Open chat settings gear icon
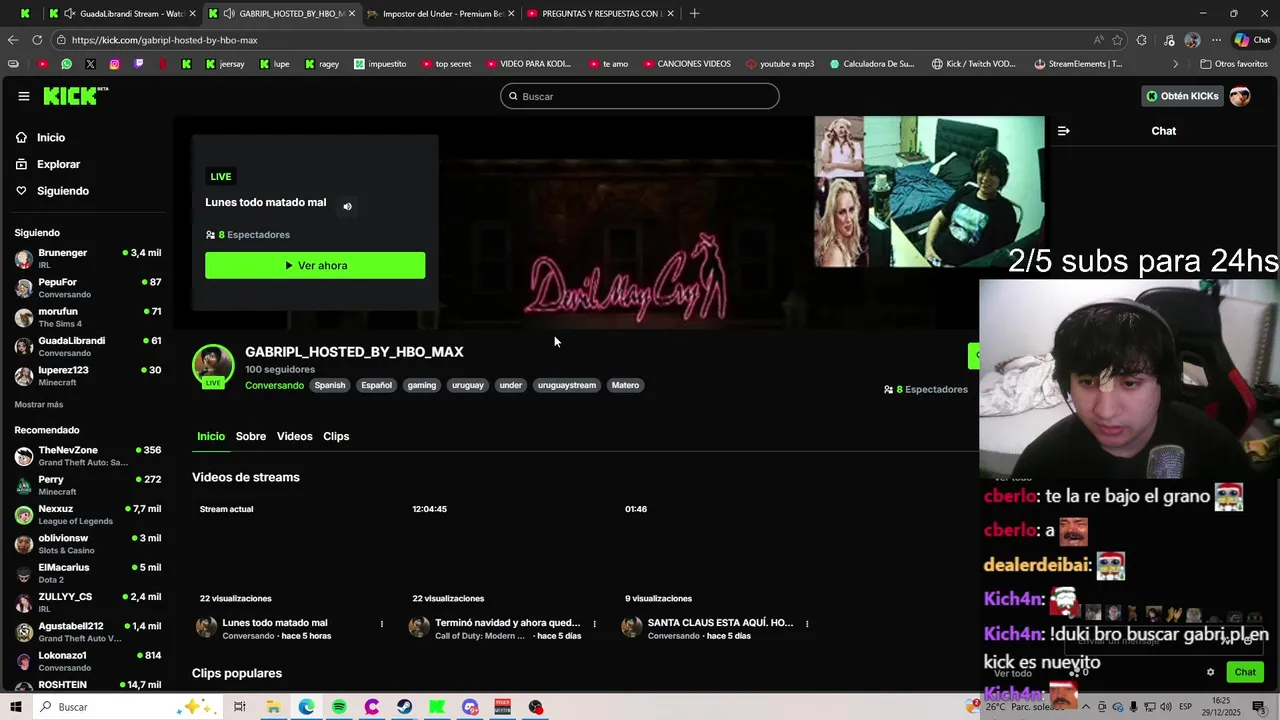1280x720 pixels. [x=1210, y=672]
